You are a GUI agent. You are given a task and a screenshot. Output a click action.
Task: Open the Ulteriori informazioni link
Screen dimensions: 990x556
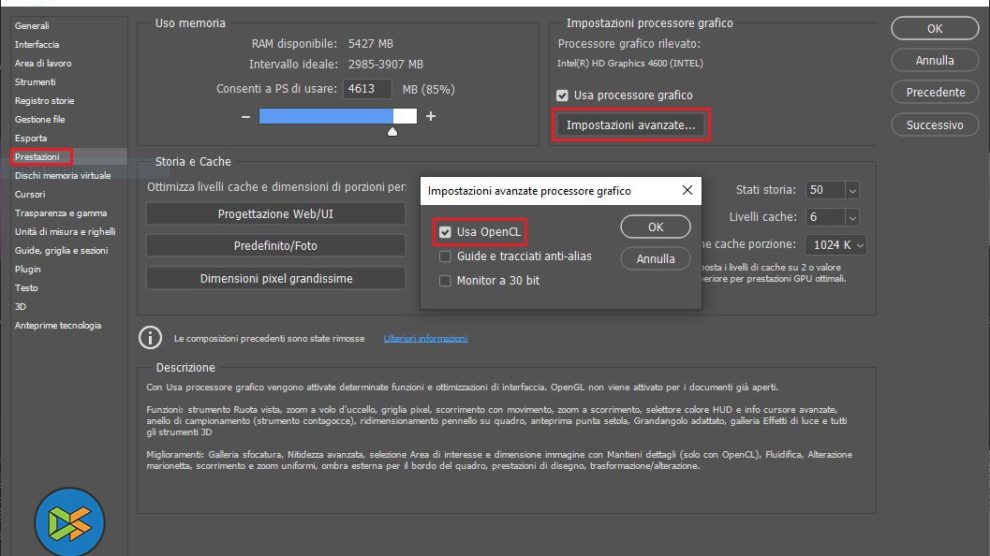pos(426,339)
